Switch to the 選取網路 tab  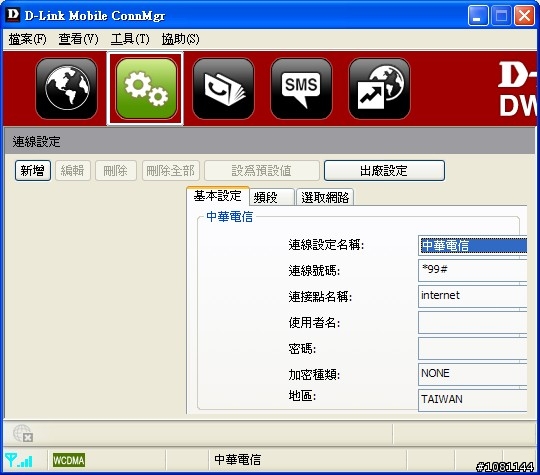click(x=325, y=197)
